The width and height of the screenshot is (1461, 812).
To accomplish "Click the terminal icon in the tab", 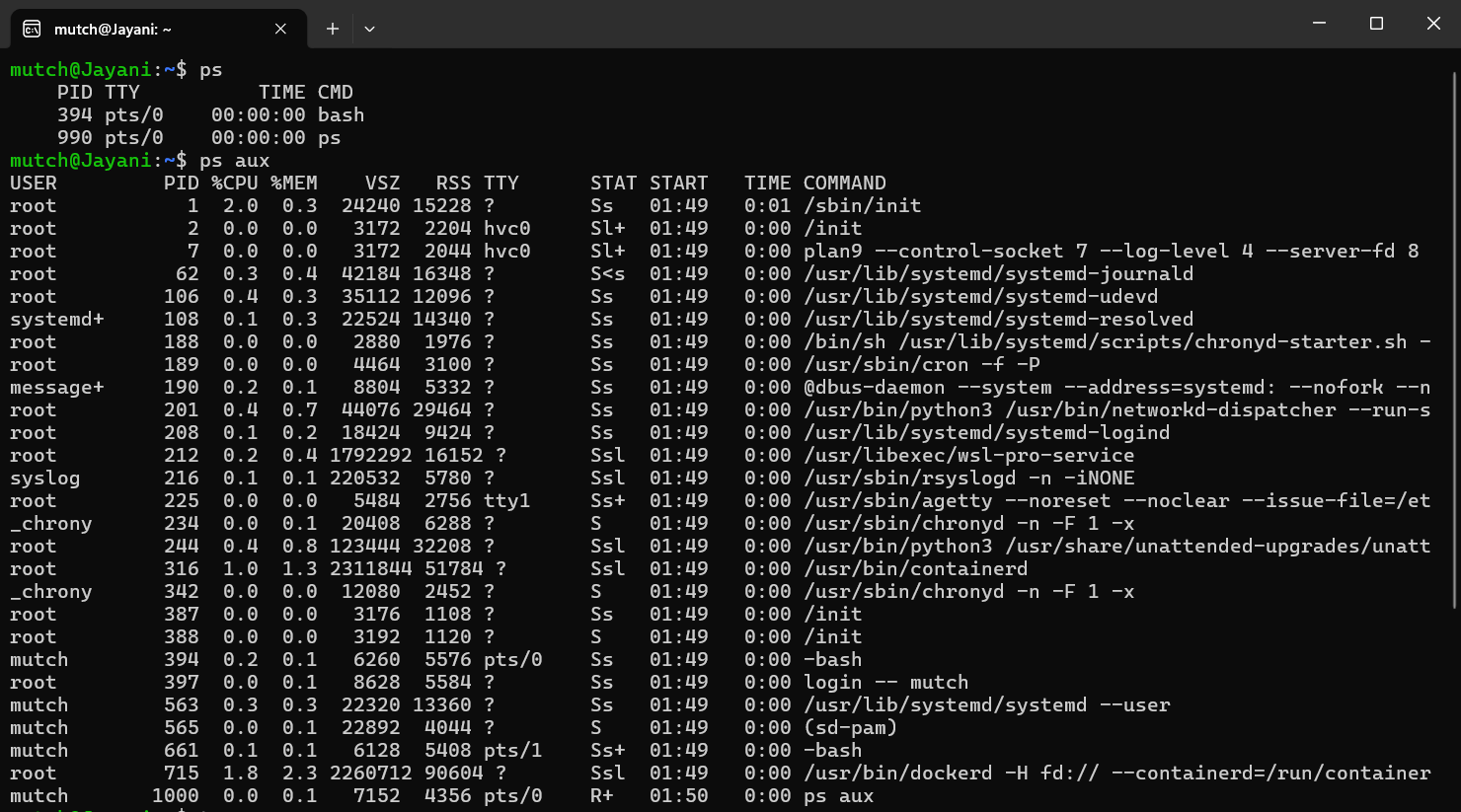I will (x=32, y=29).
